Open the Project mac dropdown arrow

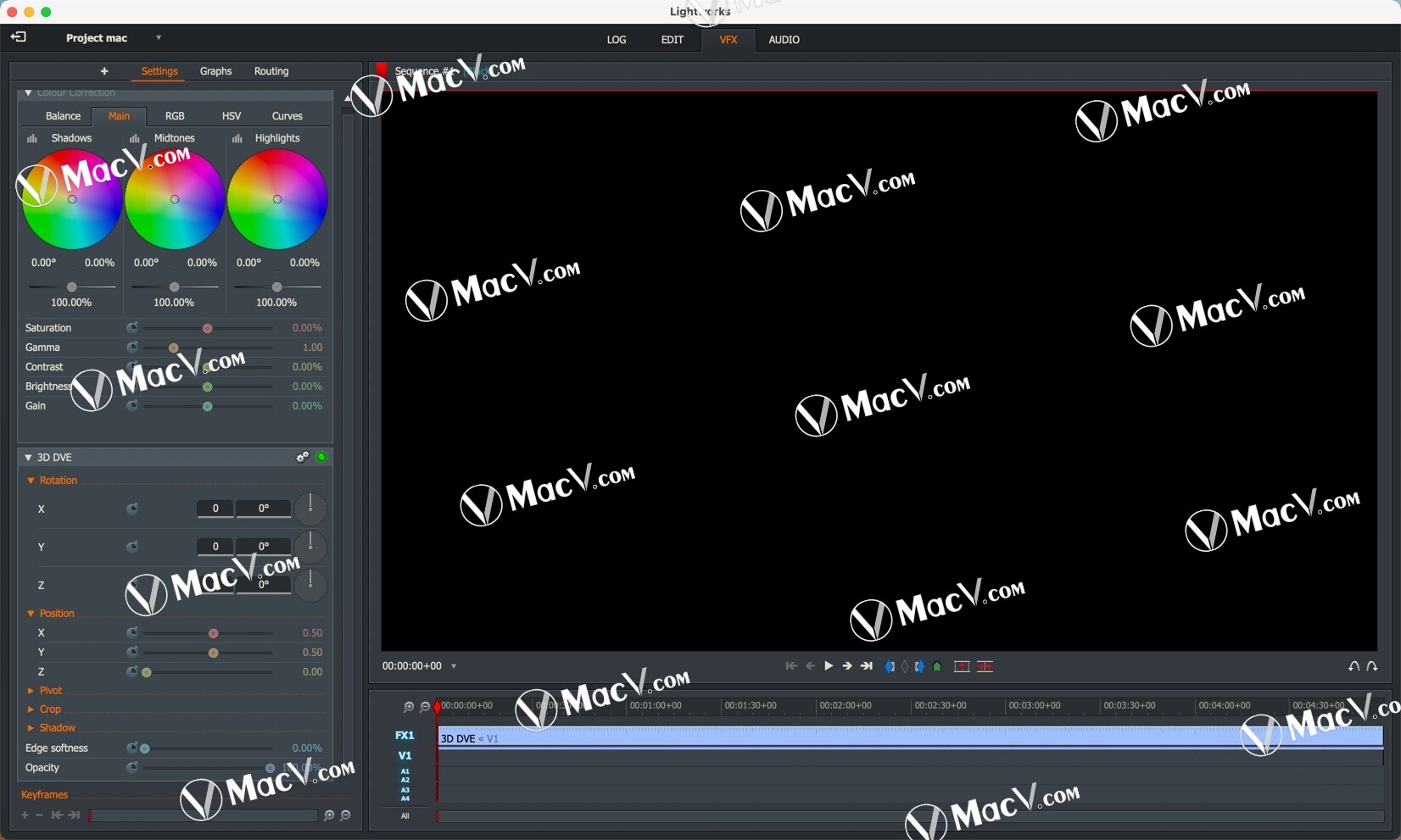(x=158, y=38)
